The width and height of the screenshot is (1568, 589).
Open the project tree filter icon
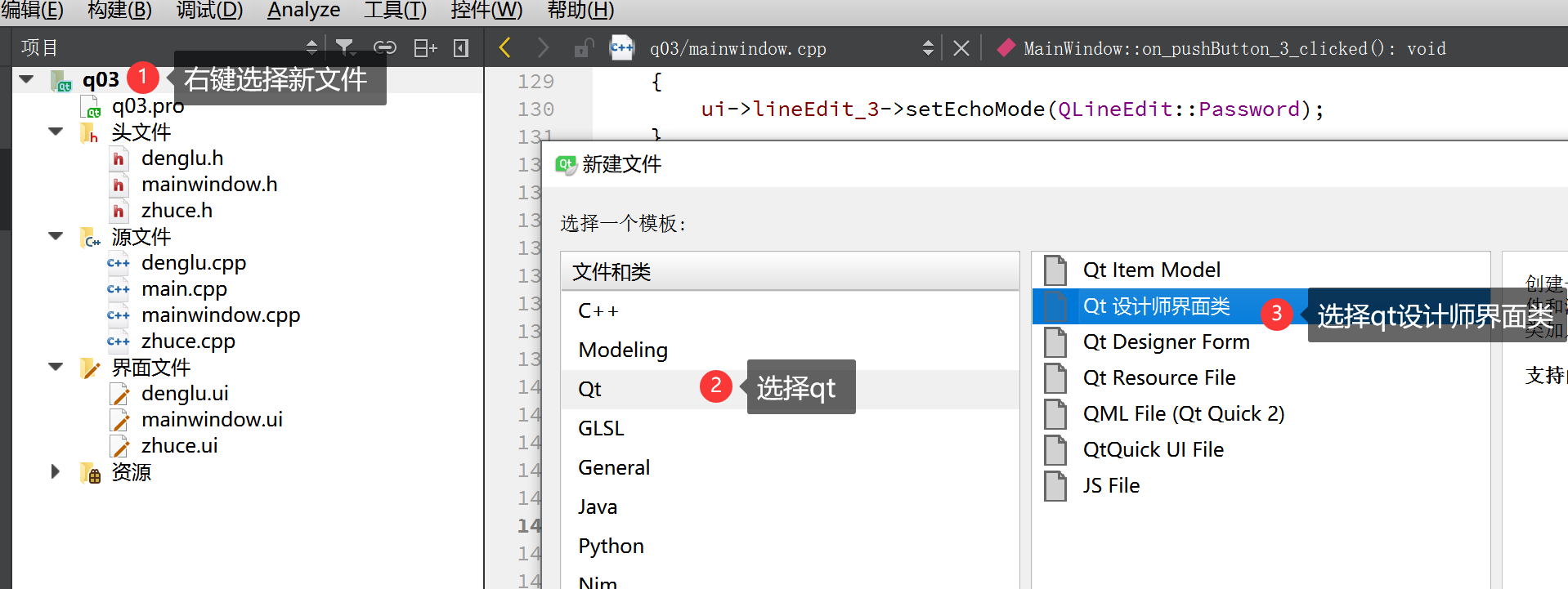345,48
